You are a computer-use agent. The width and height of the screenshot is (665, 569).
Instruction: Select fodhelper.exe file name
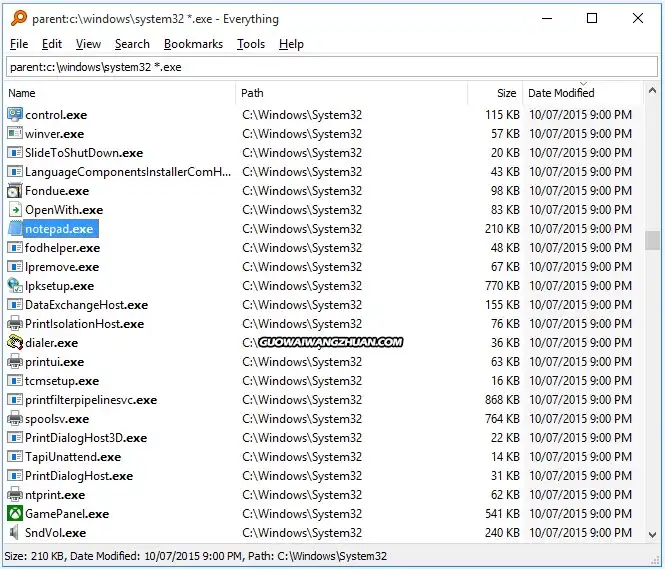62,248
